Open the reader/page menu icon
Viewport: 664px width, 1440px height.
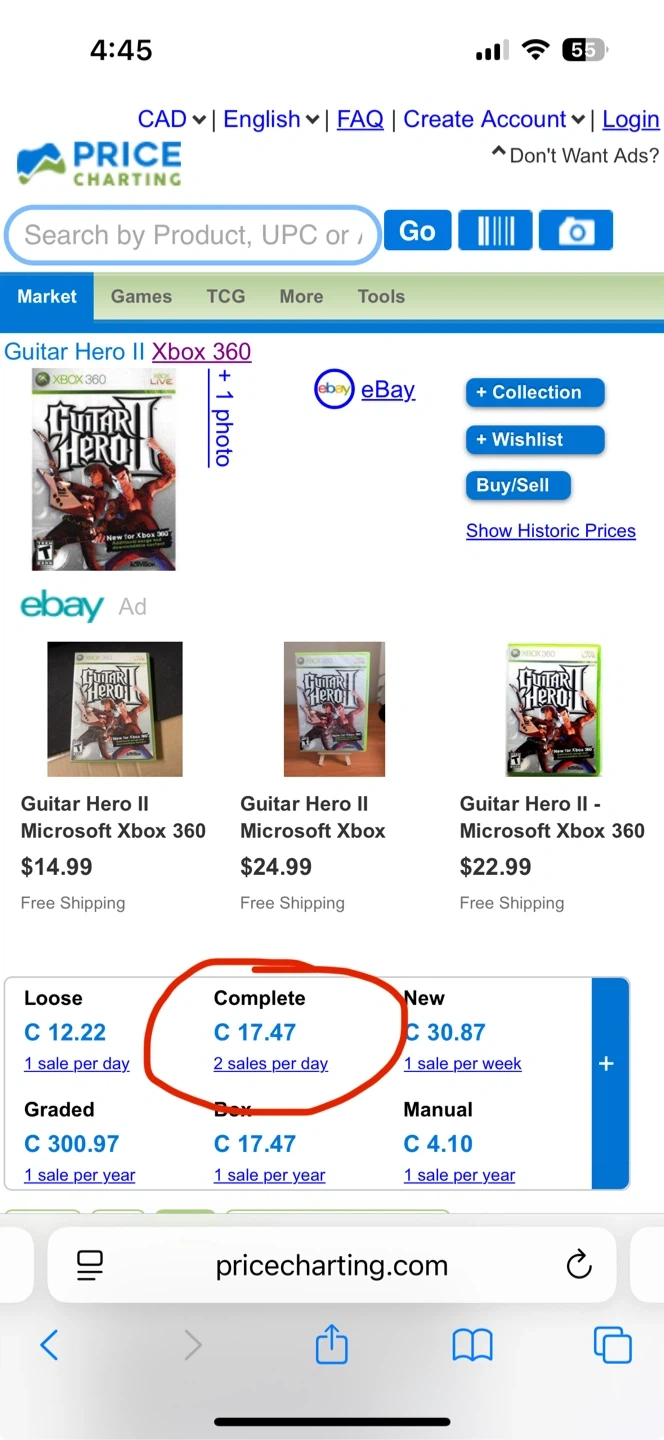(x=90, y=1265)
